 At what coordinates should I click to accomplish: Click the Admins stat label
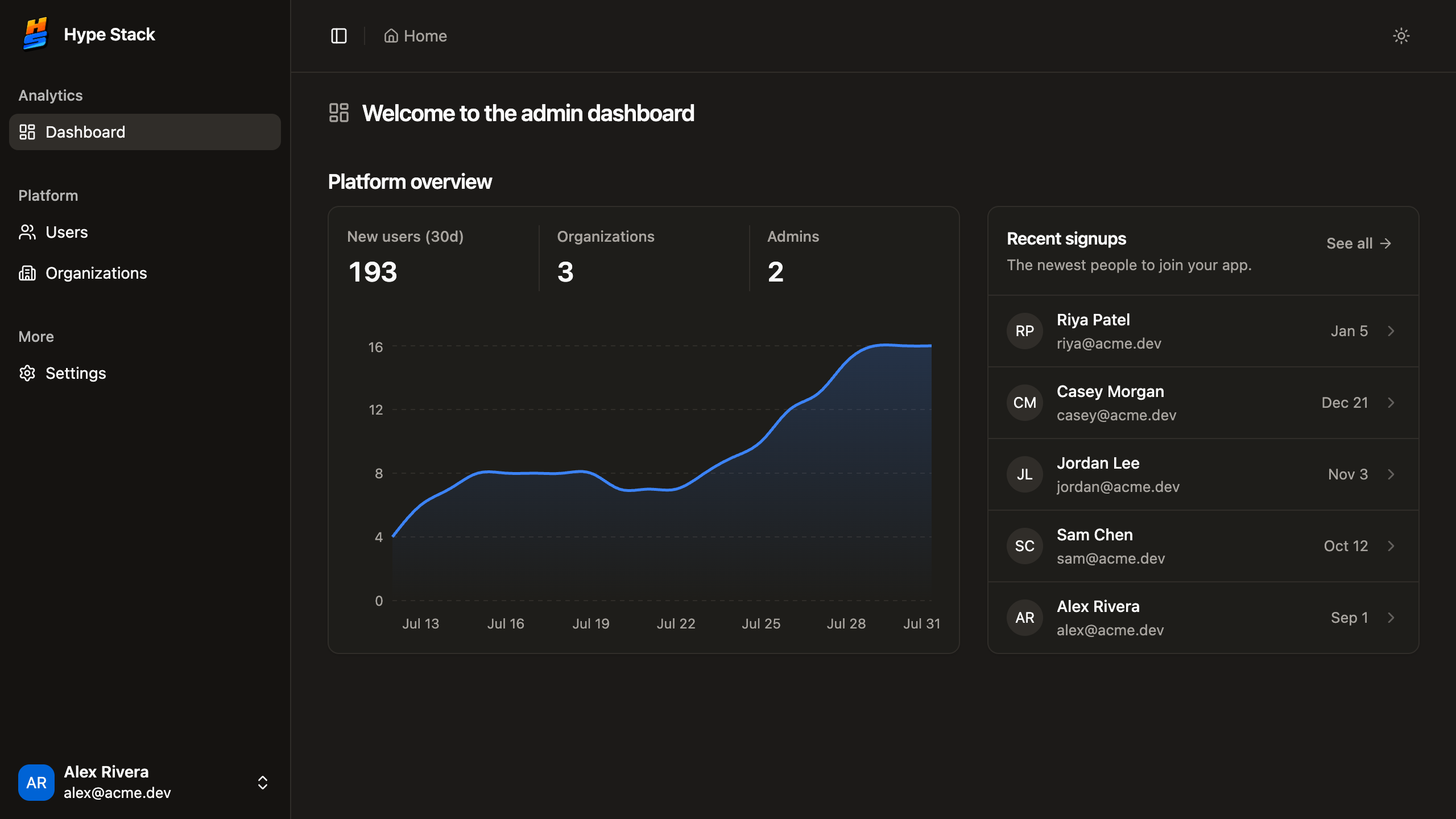(x=793, y=237)
